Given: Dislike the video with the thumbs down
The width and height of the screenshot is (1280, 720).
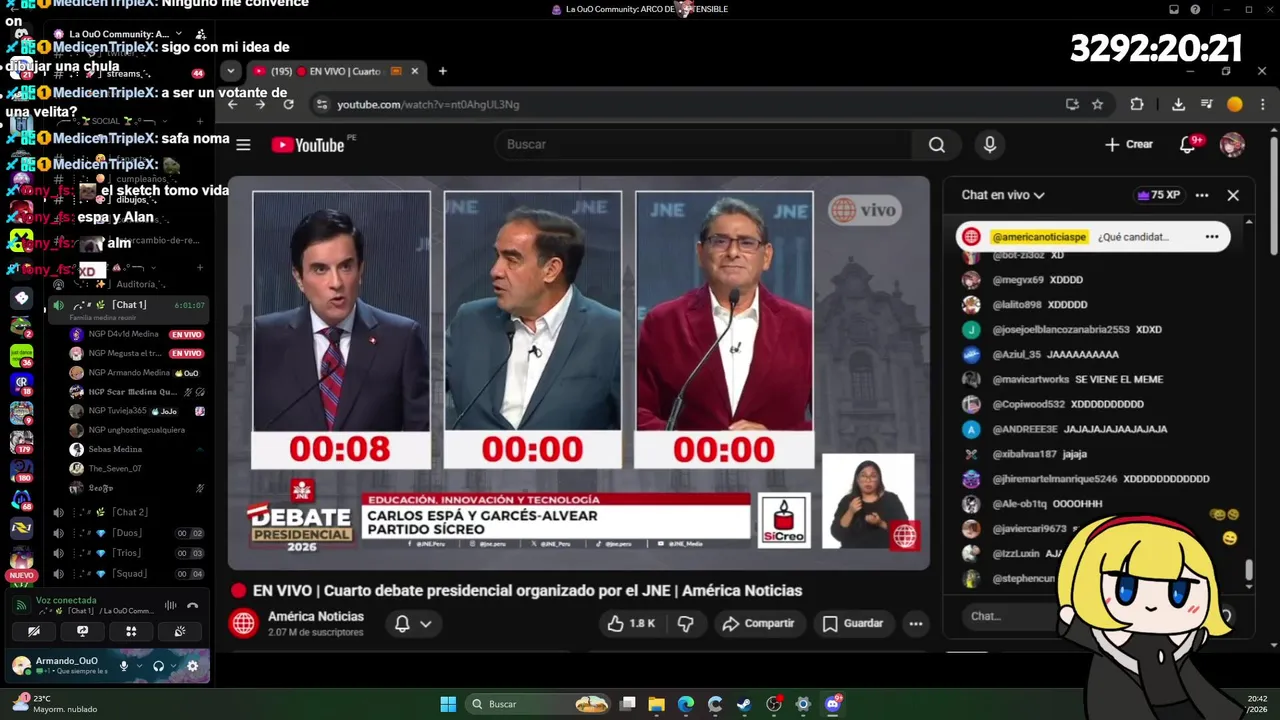Looking at the screenshot, I should [685, 624].
